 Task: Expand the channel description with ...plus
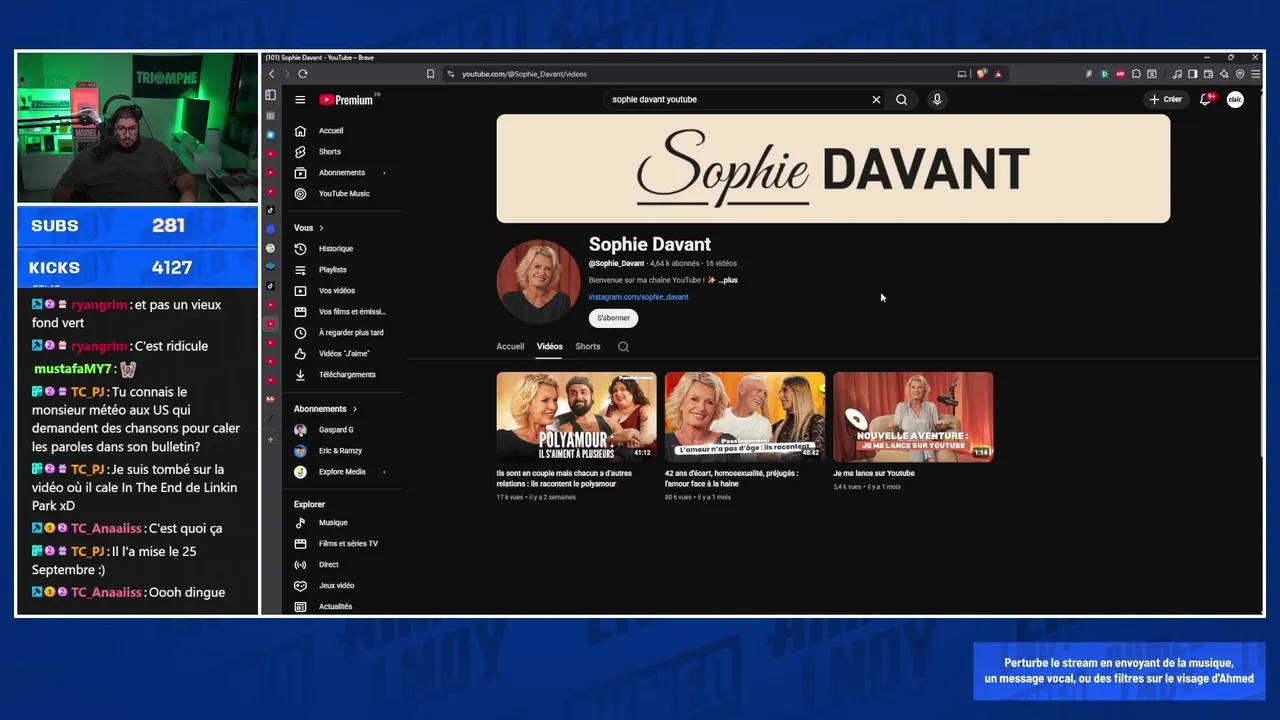pyautogui.click(x=728, y=280)
